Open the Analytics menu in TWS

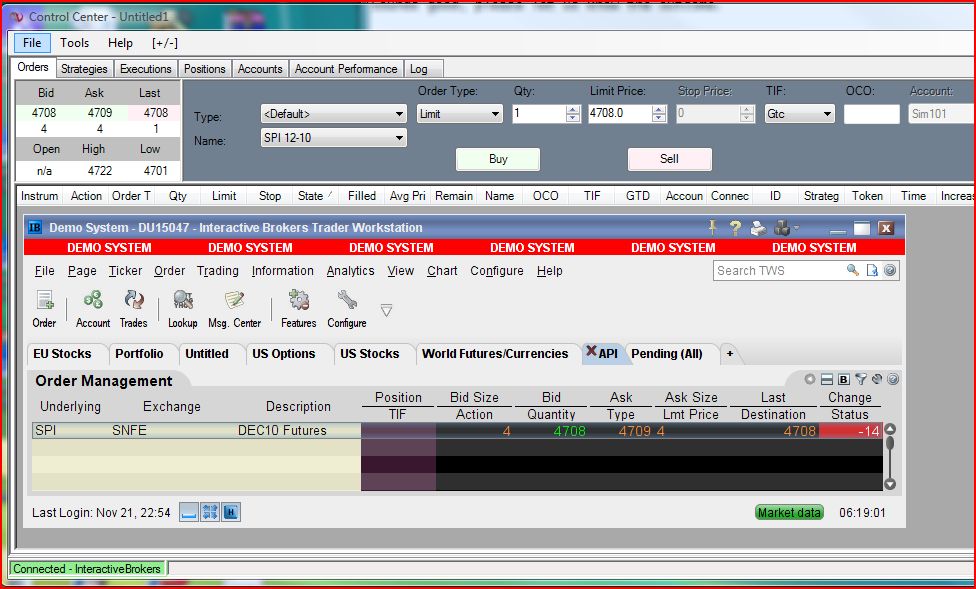350,271
